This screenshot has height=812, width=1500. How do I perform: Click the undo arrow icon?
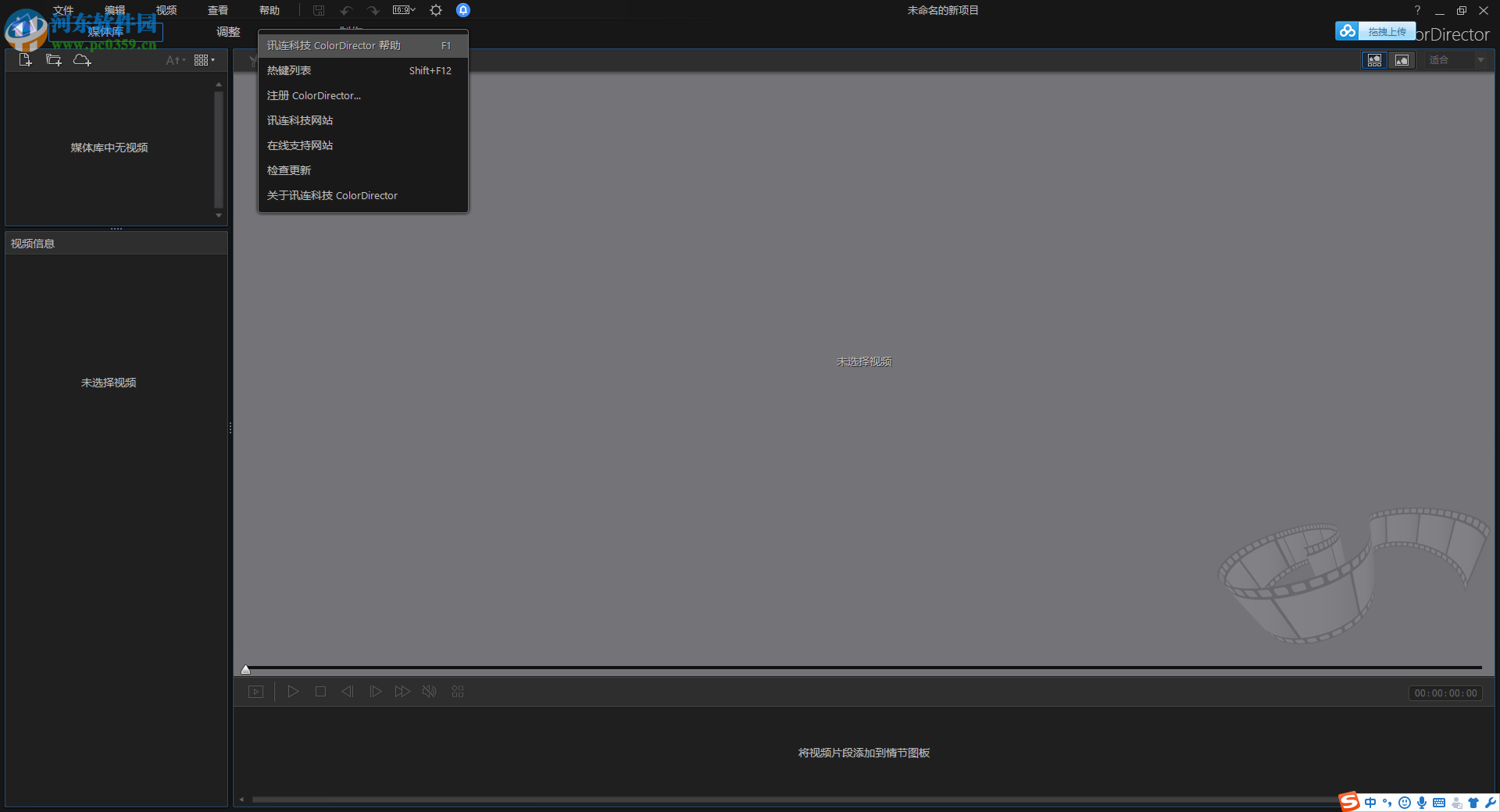tap(346, 10)
